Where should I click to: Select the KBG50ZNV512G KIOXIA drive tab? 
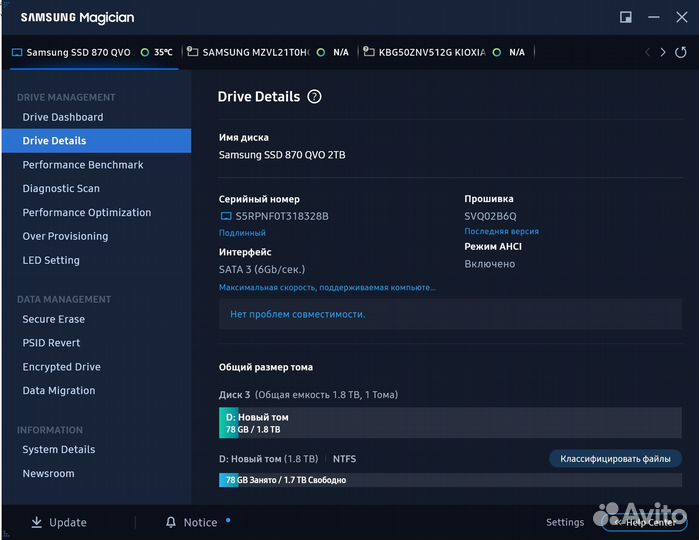click(446, 52)
